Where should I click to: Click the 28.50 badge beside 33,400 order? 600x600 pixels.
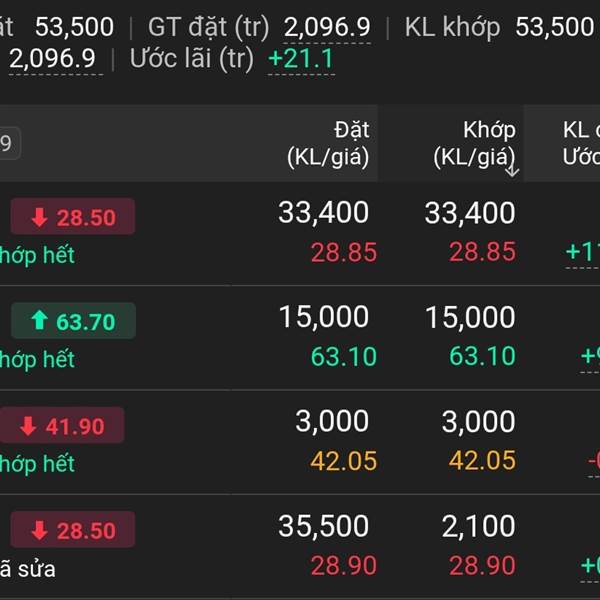(73, 217)
